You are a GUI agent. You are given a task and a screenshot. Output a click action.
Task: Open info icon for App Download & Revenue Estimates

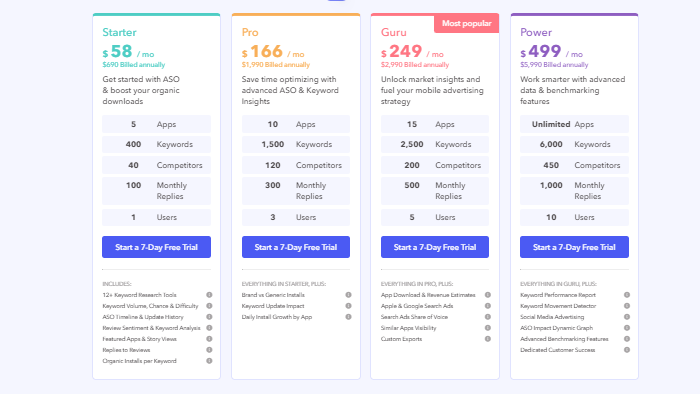point(488,295)
